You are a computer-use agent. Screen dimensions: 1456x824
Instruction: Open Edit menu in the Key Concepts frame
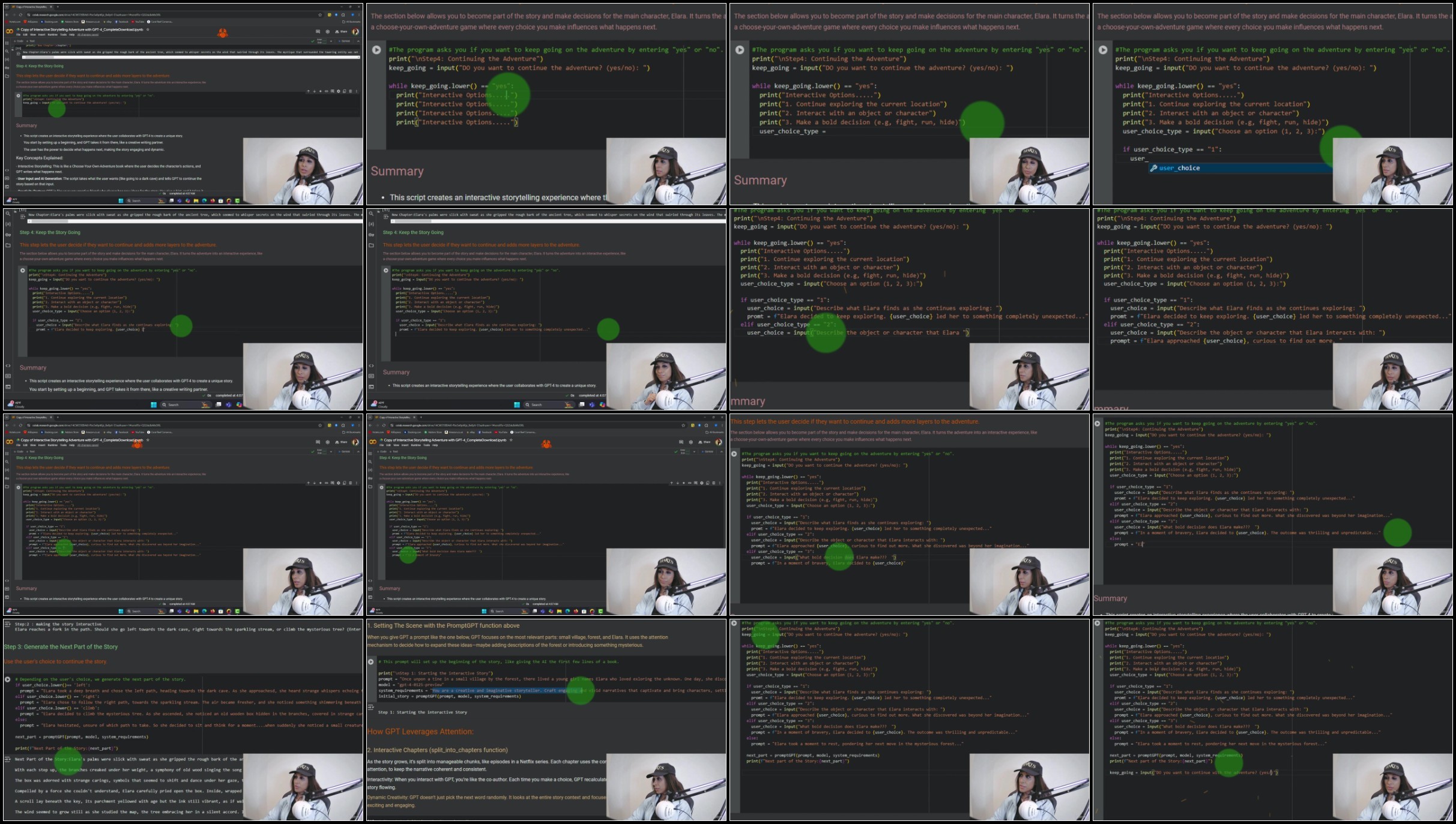25,35
